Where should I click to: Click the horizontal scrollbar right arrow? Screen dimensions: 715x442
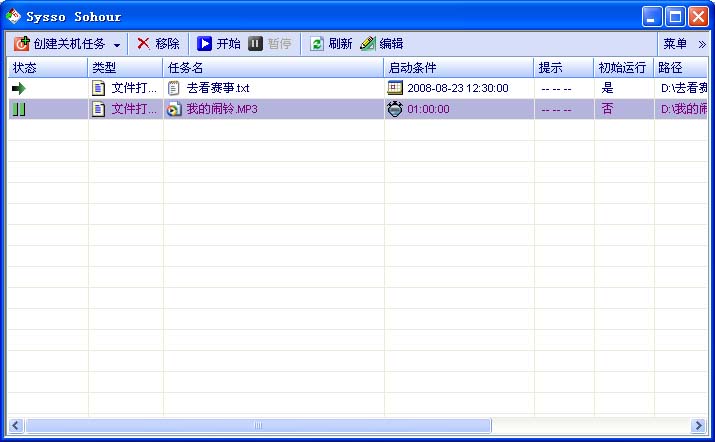coord(699,426)
